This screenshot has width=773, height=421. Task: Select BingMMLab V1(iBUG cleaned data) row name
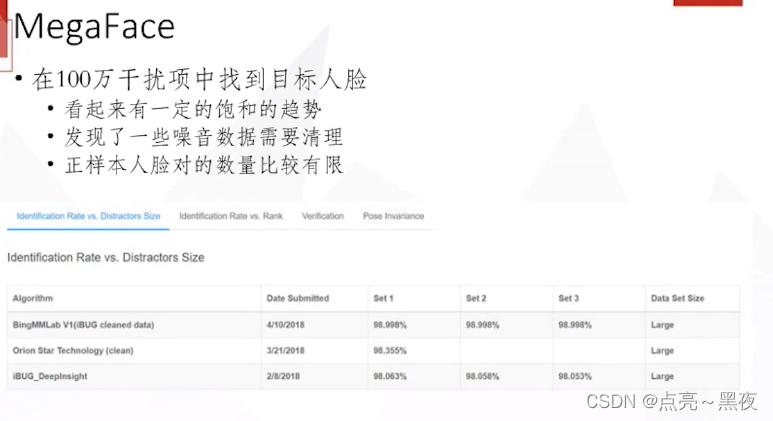coord(83,325)
